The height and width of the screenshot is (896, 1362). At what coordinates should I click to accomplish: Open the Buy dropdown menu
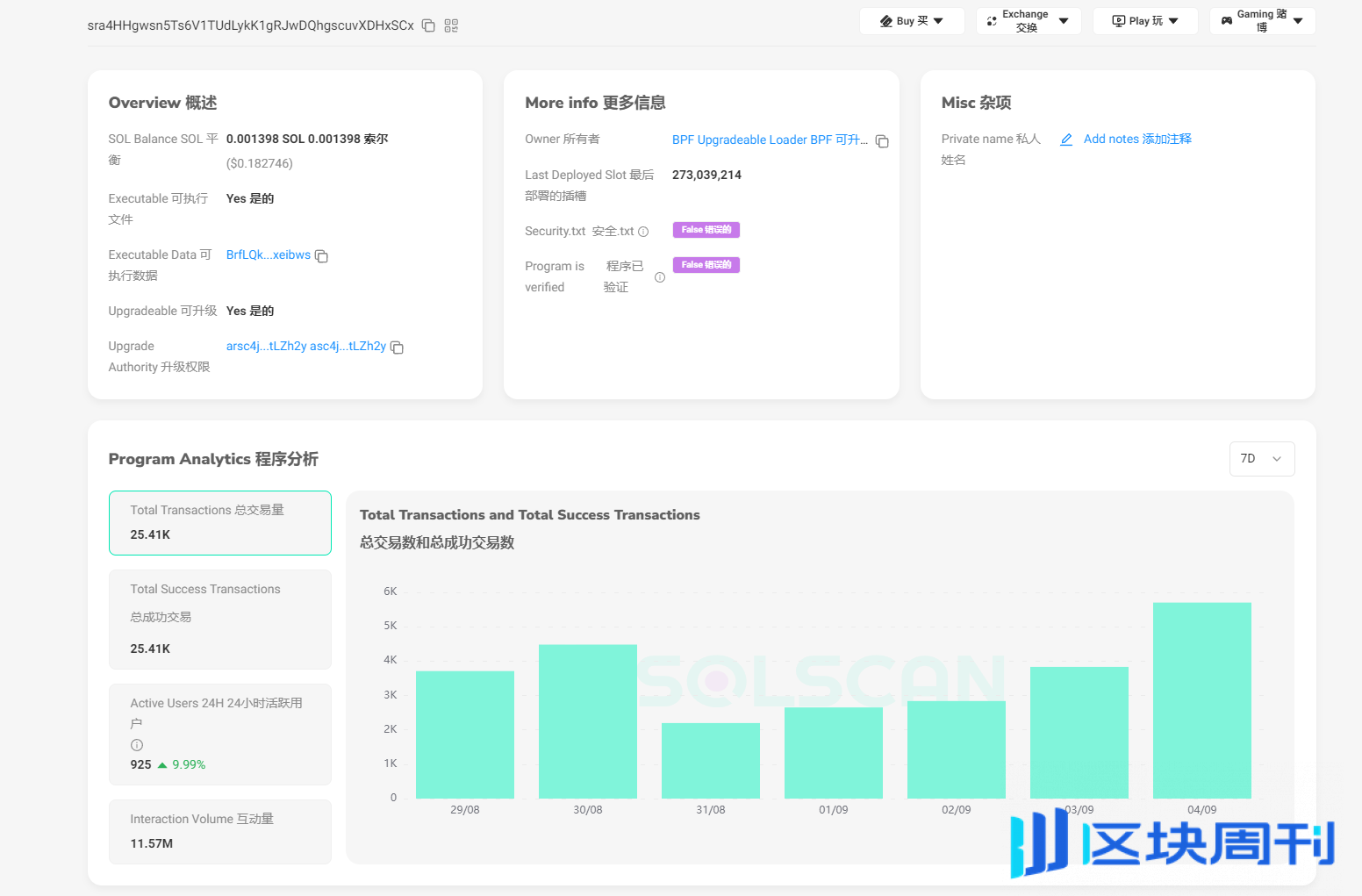(912, 21)
